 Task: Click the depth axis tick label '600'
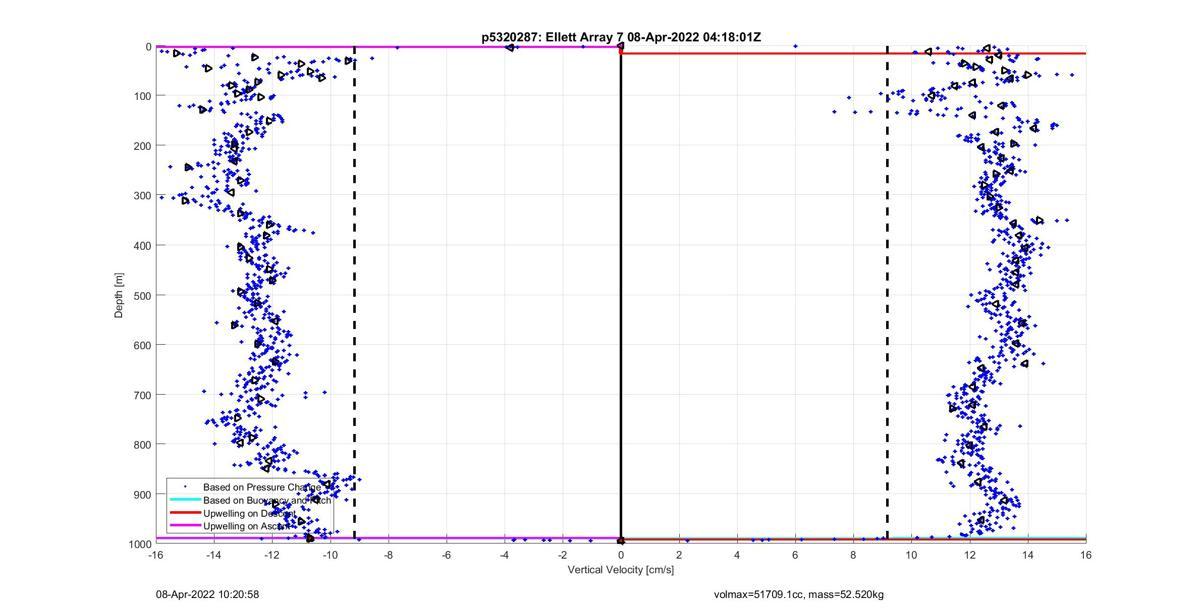pos(142,345)
